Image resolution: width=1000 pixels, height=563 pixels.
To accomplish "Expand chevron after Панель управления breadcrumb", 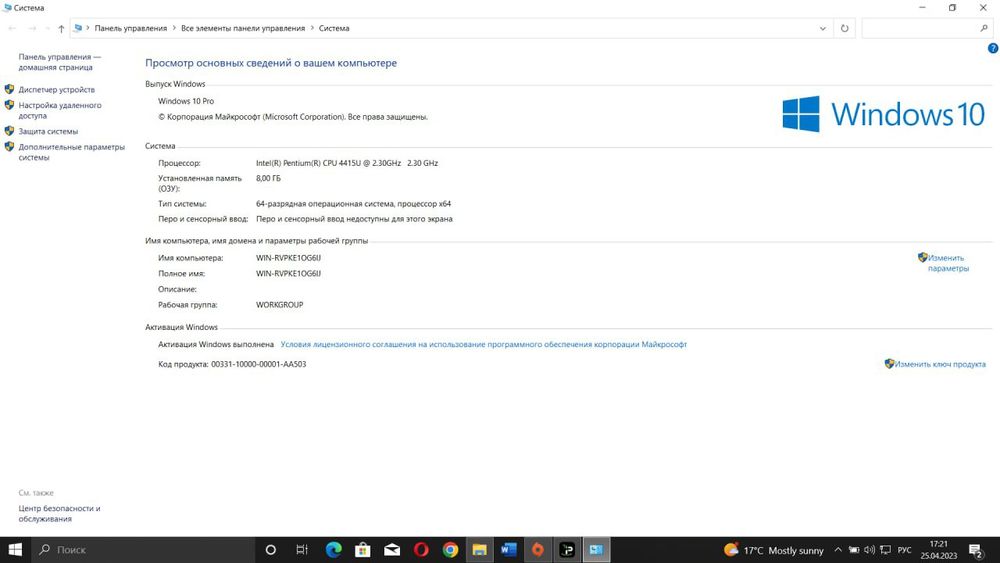I will click(x=174, y=28).
